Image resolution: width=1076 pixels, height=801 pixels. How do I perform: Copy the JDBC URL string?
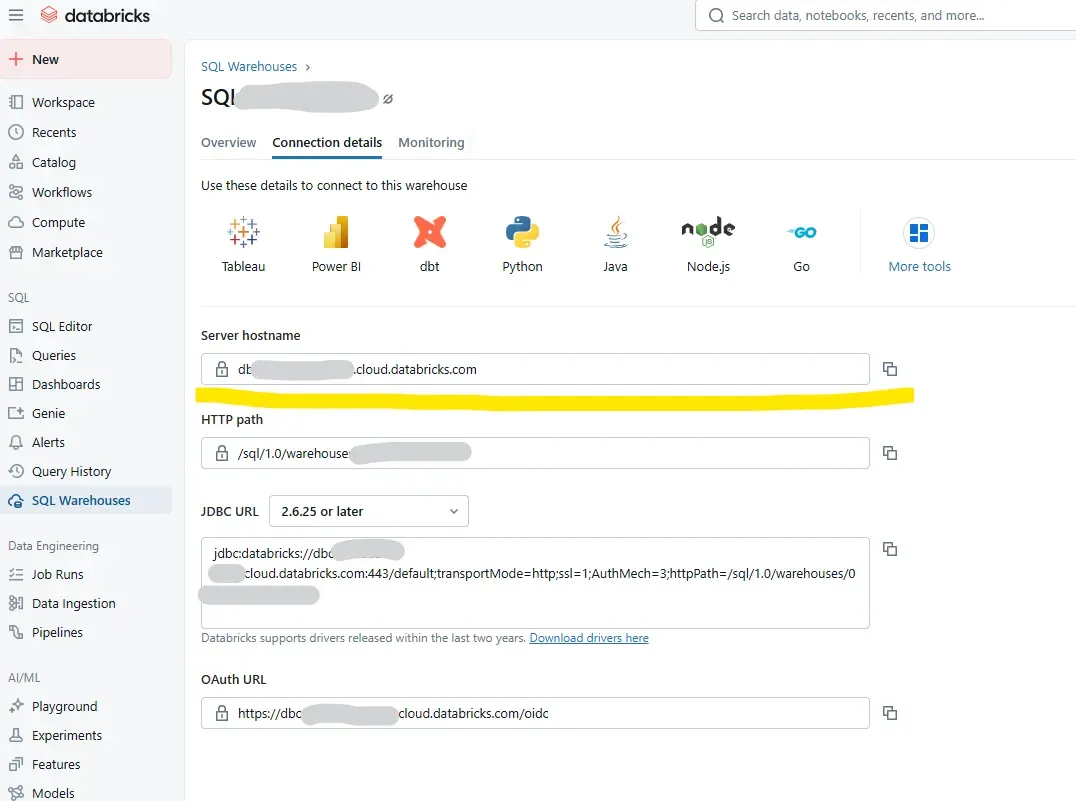coord(890,549)
